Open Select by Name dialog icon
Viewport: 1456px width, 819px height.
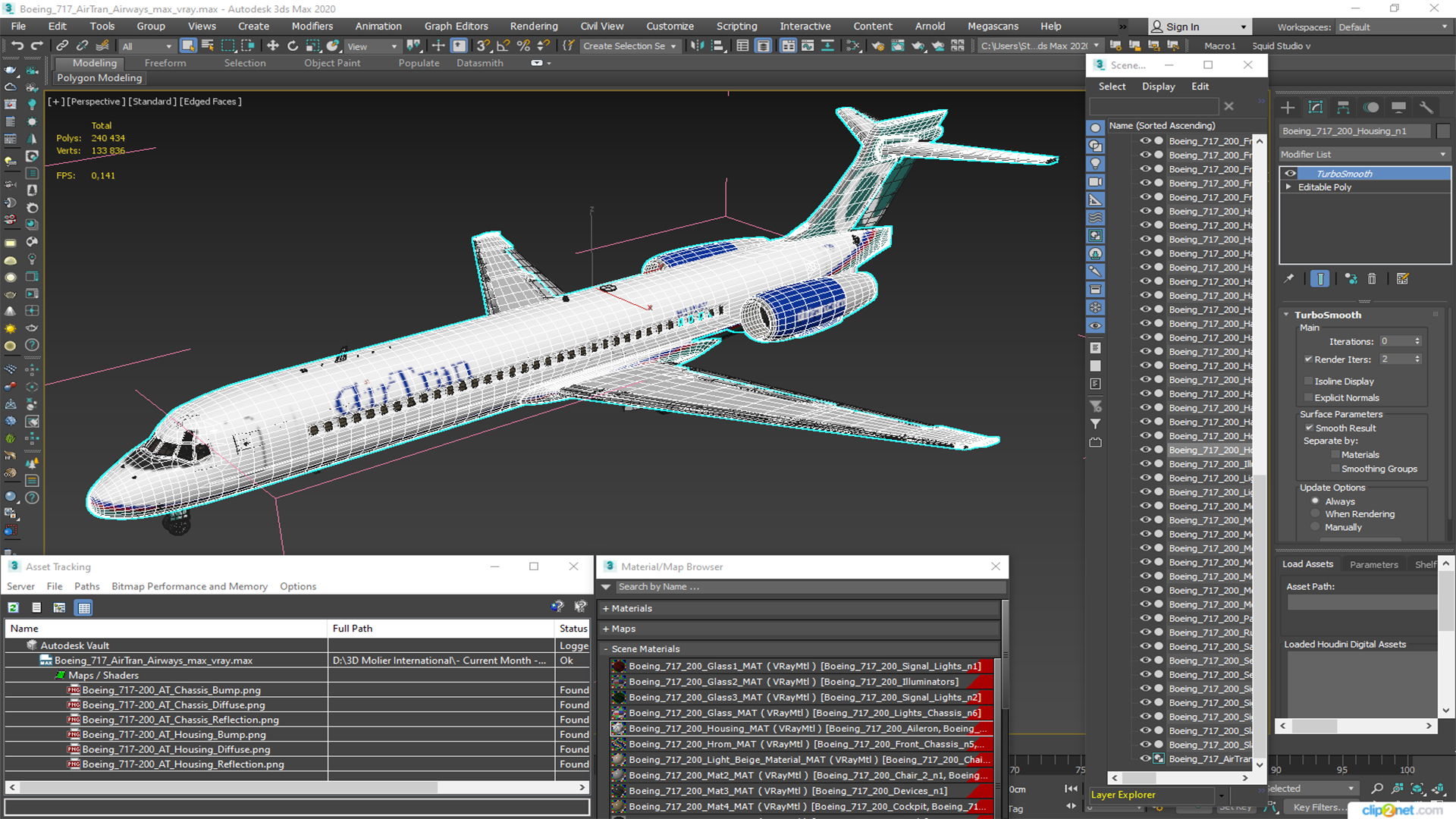pyautogui.click(x=208, y=46)
